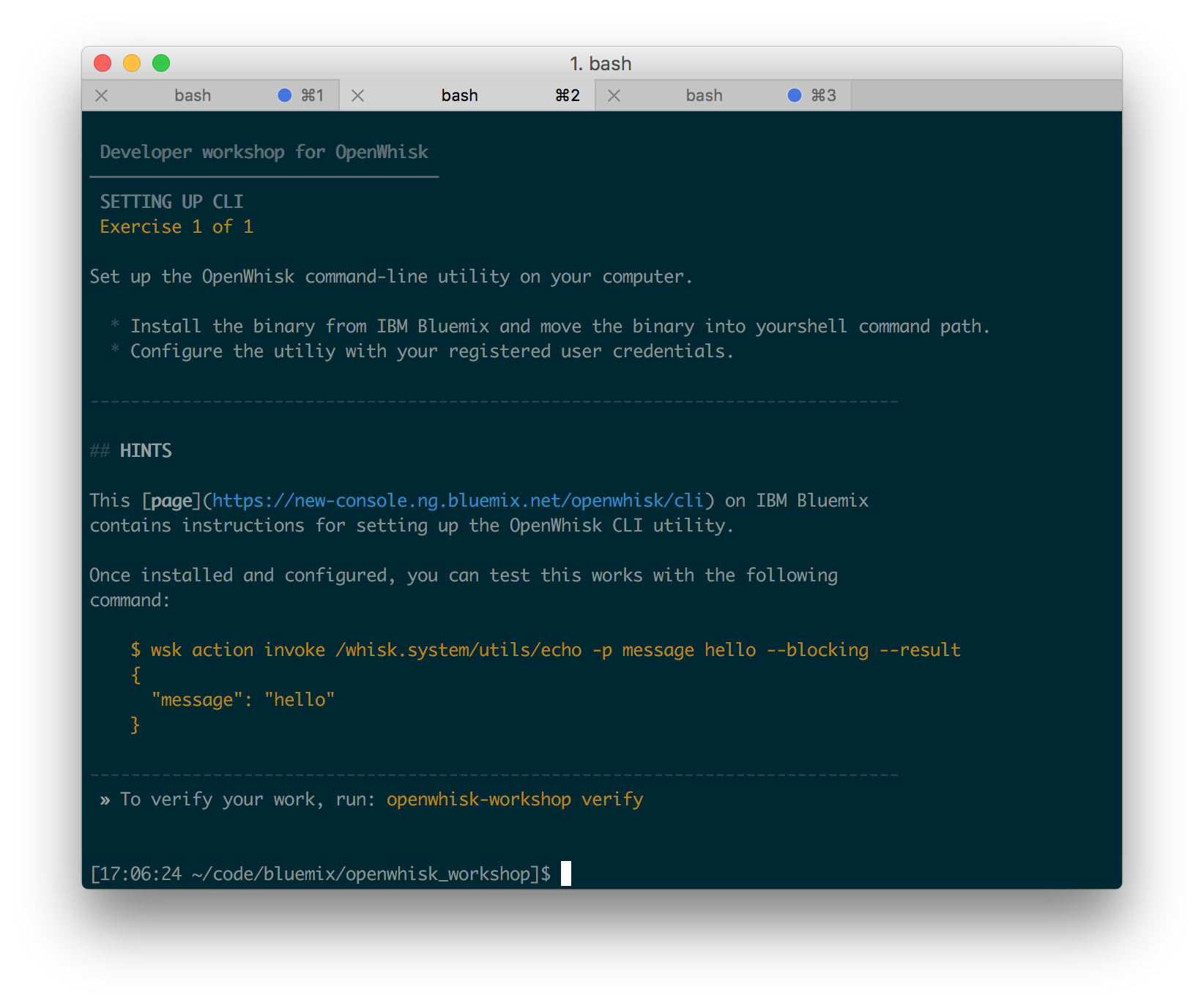
Task: Click the ⌘1 shortcut indicator
Action: pyautogui.click(x=313, y=96)
